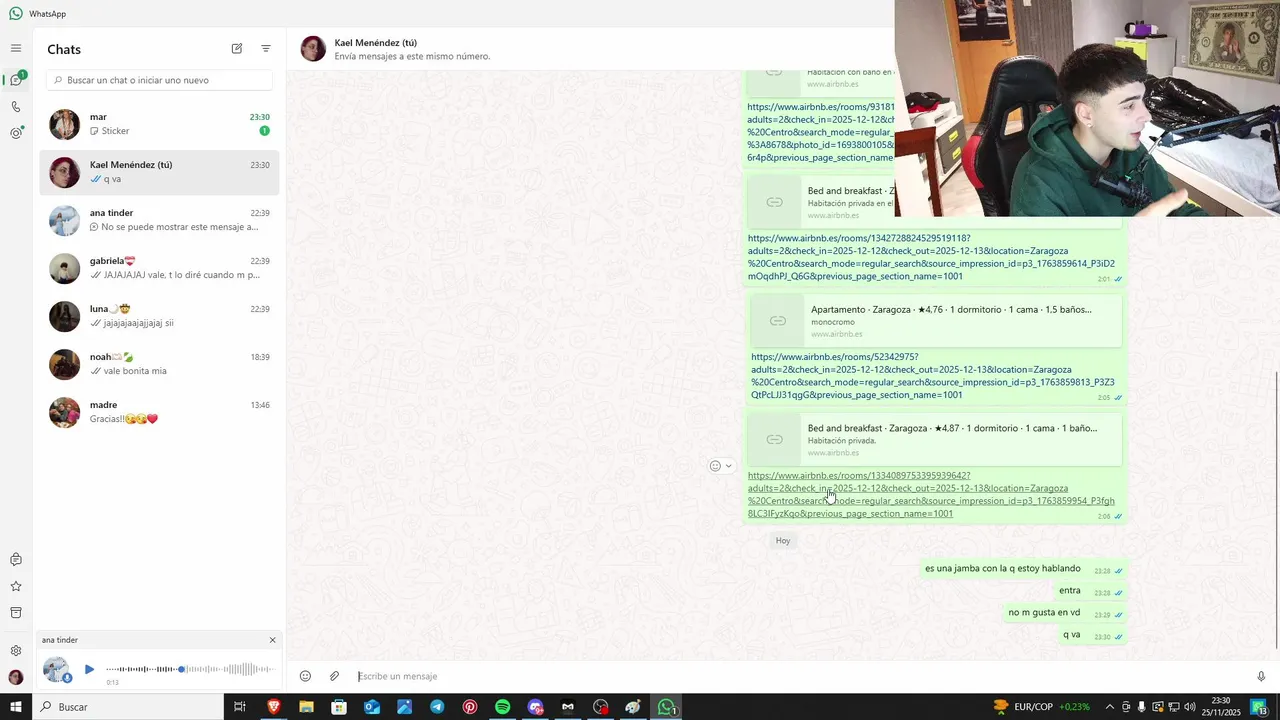Click the search chats input field
Viewport: 1280px width, 720px height.
point(160,80)
